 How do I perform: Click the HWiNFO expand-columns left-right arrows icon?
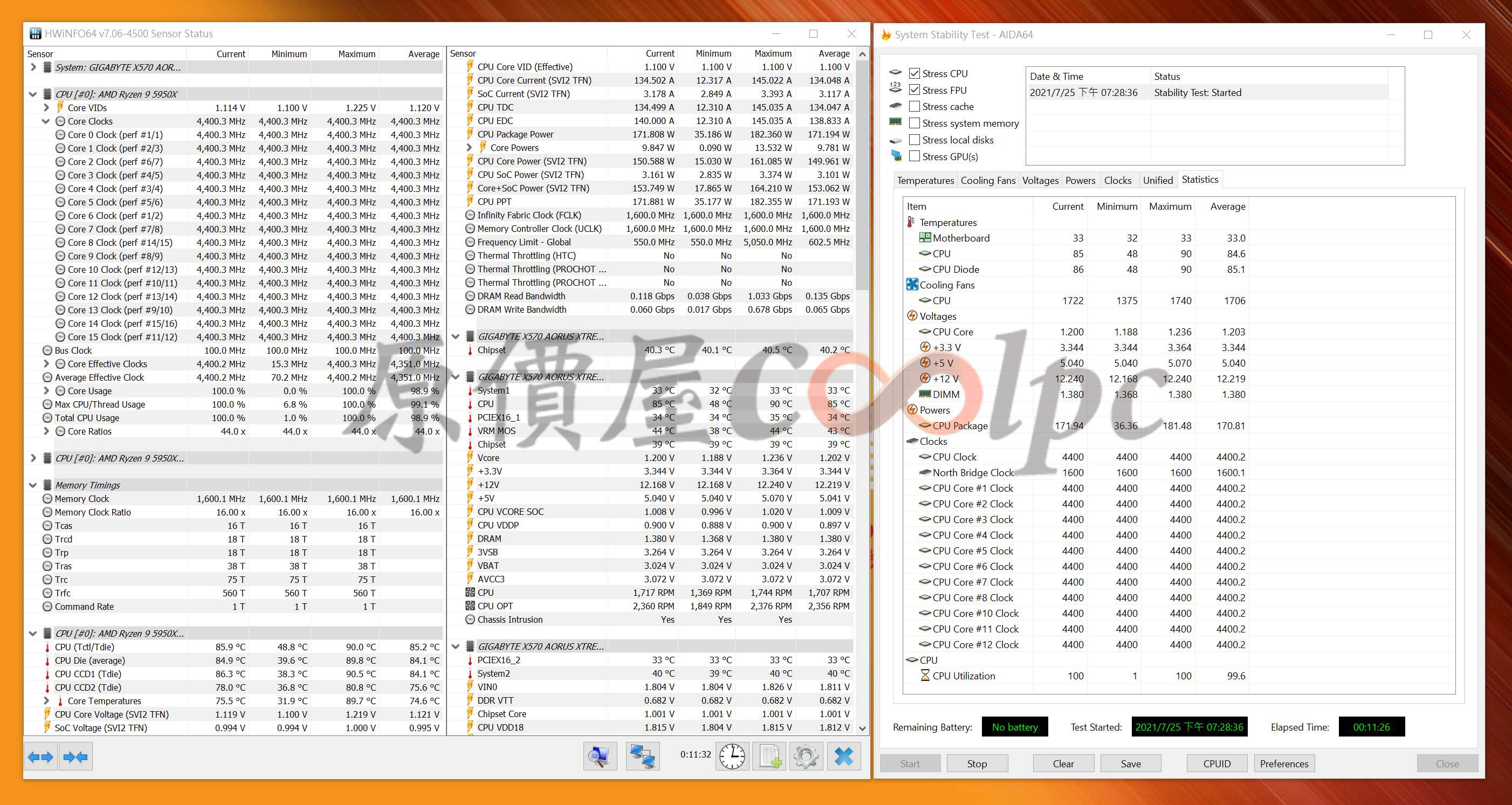click(x=40, y=757)
